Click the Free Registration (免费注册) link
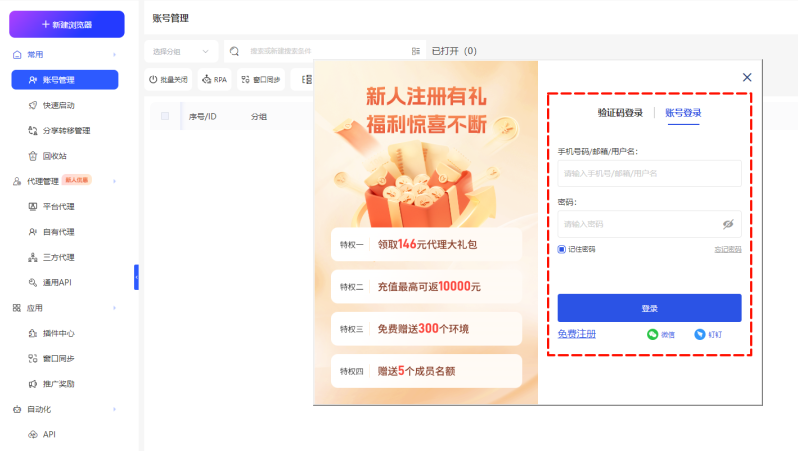 click(x=577, y=334)
